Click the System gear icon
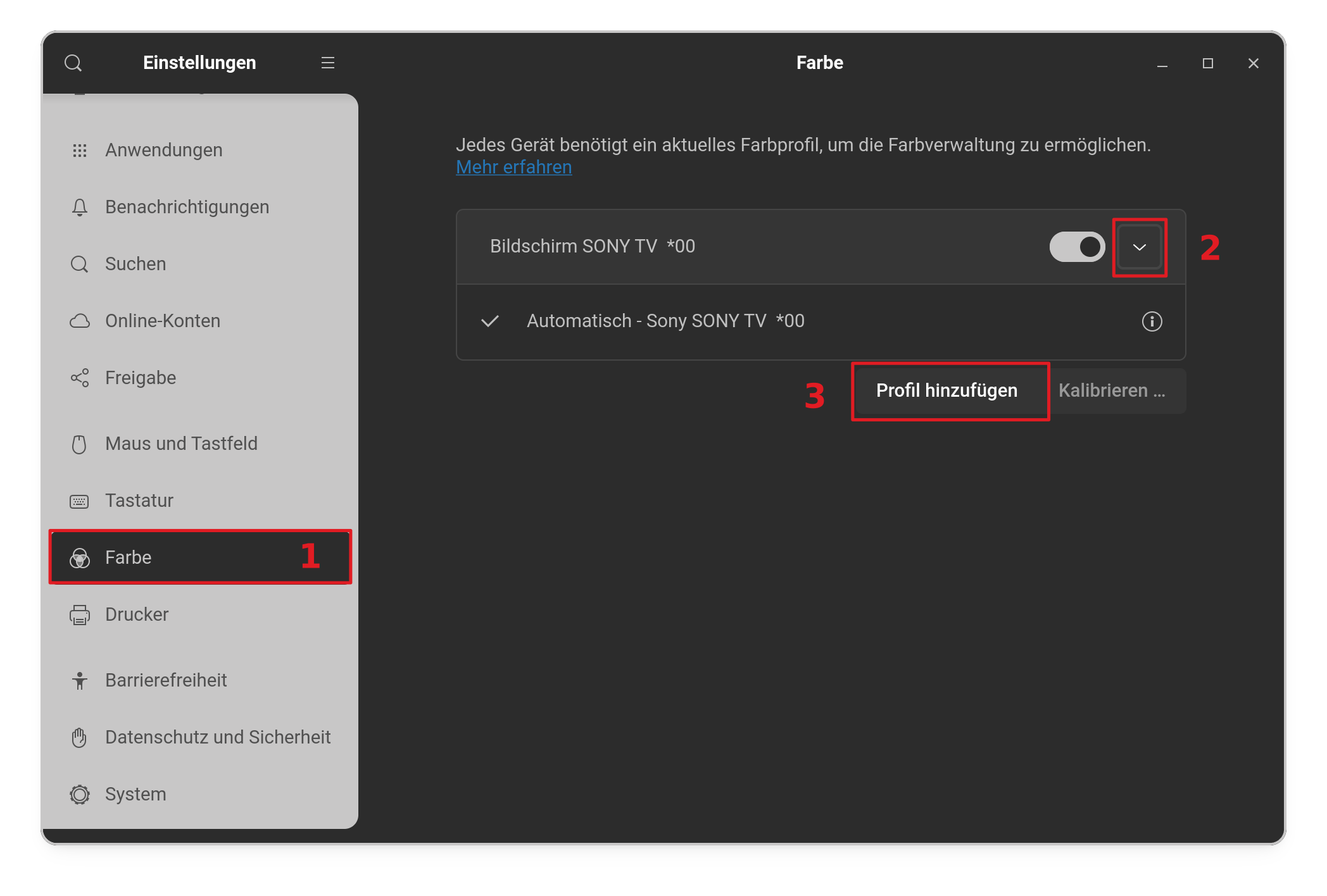 80,795
